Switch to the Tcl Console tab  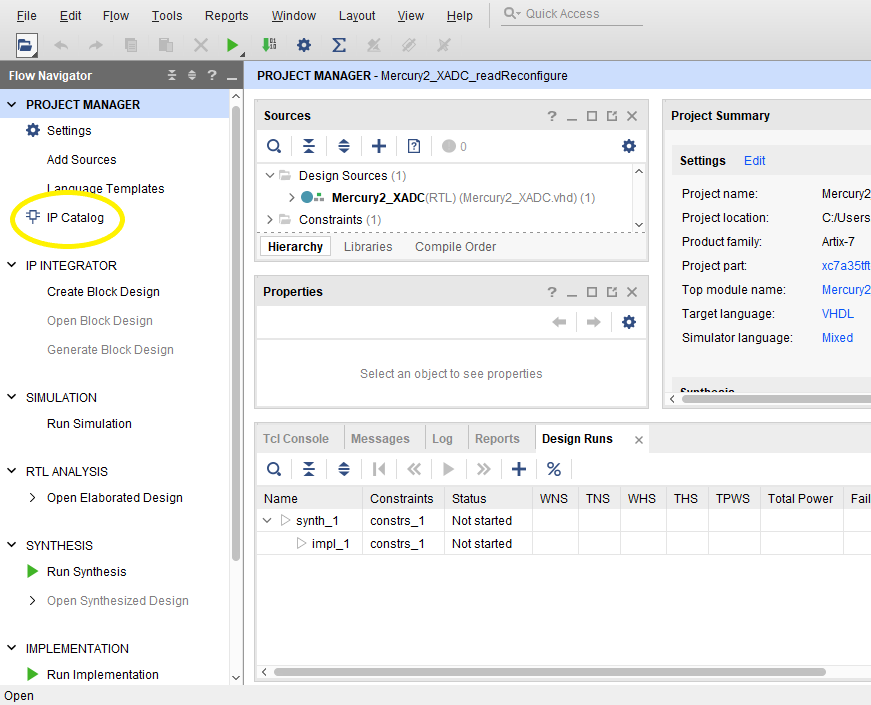[296, 439]
